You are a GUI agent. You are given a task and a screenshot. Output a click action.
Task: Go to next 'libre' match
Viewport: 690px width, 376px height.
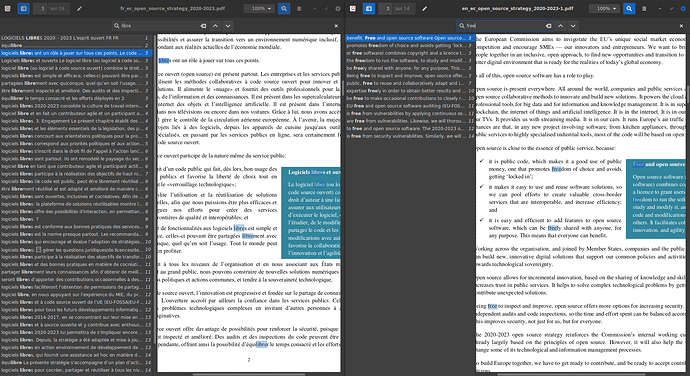coord(228,26)
